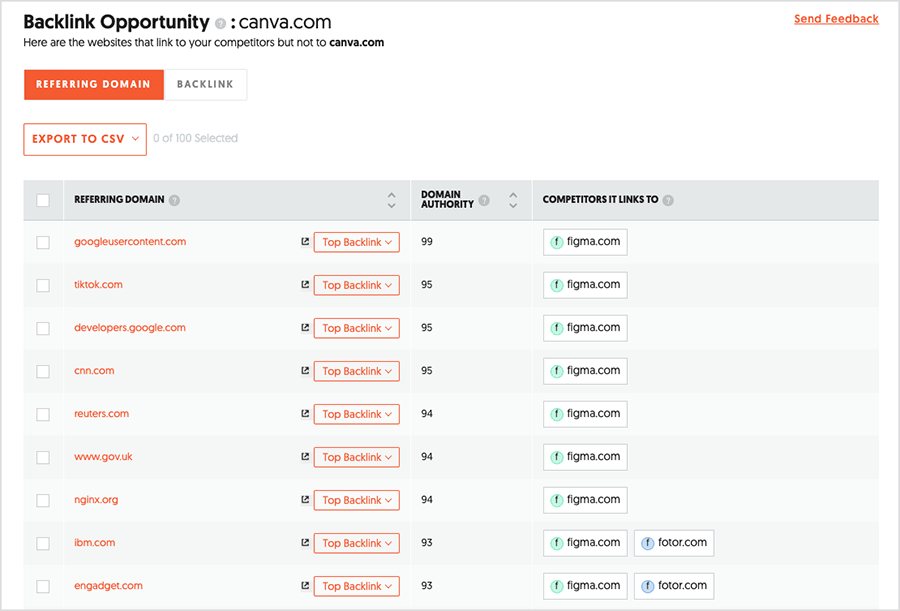This screenshot has height=611, width=900.
Task: Expand Top Backlink dropdown for reuters.com
Action: 356,415
